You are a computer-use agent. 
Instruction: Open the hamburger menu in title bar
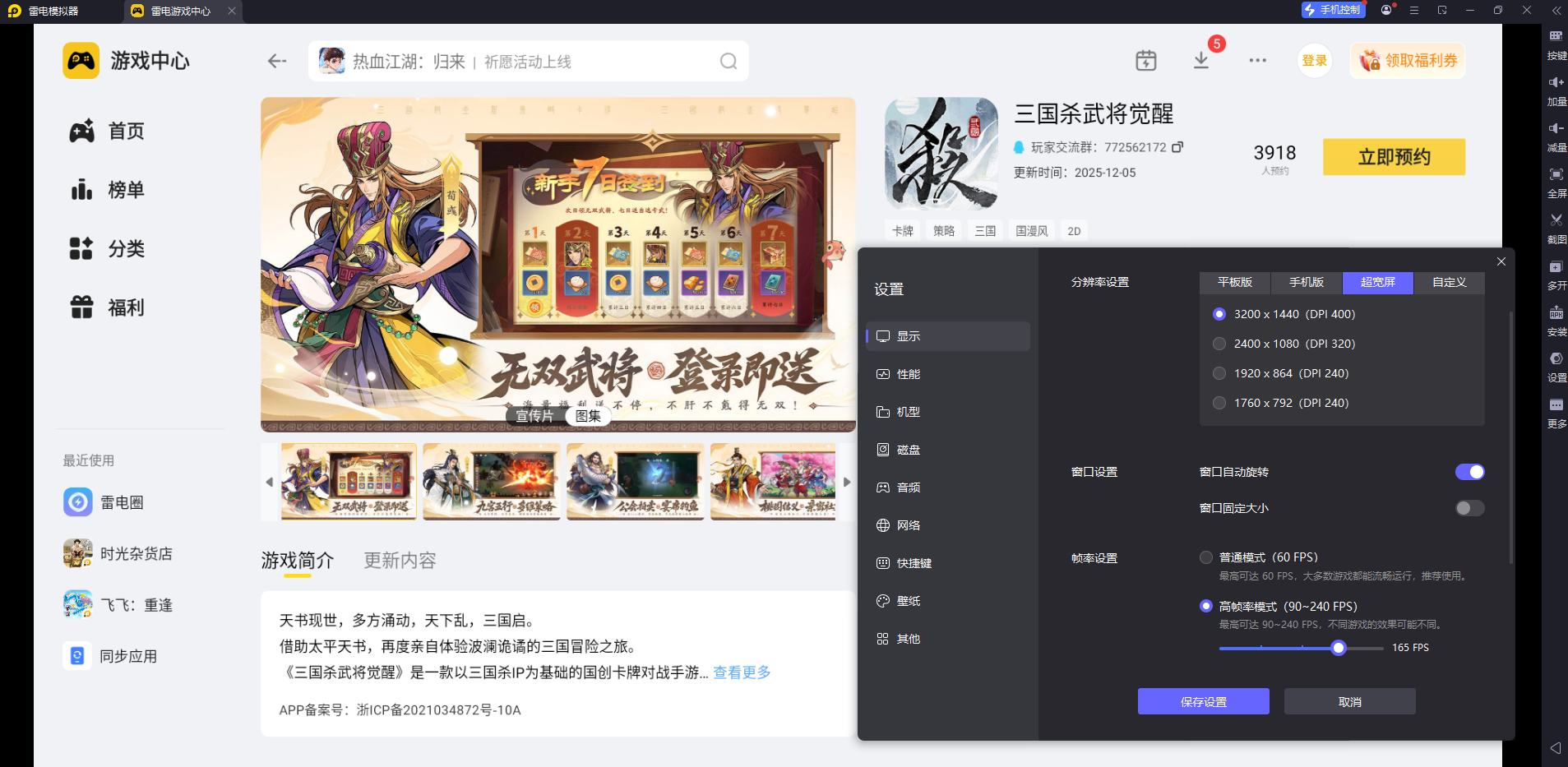tap(1414, 11)
